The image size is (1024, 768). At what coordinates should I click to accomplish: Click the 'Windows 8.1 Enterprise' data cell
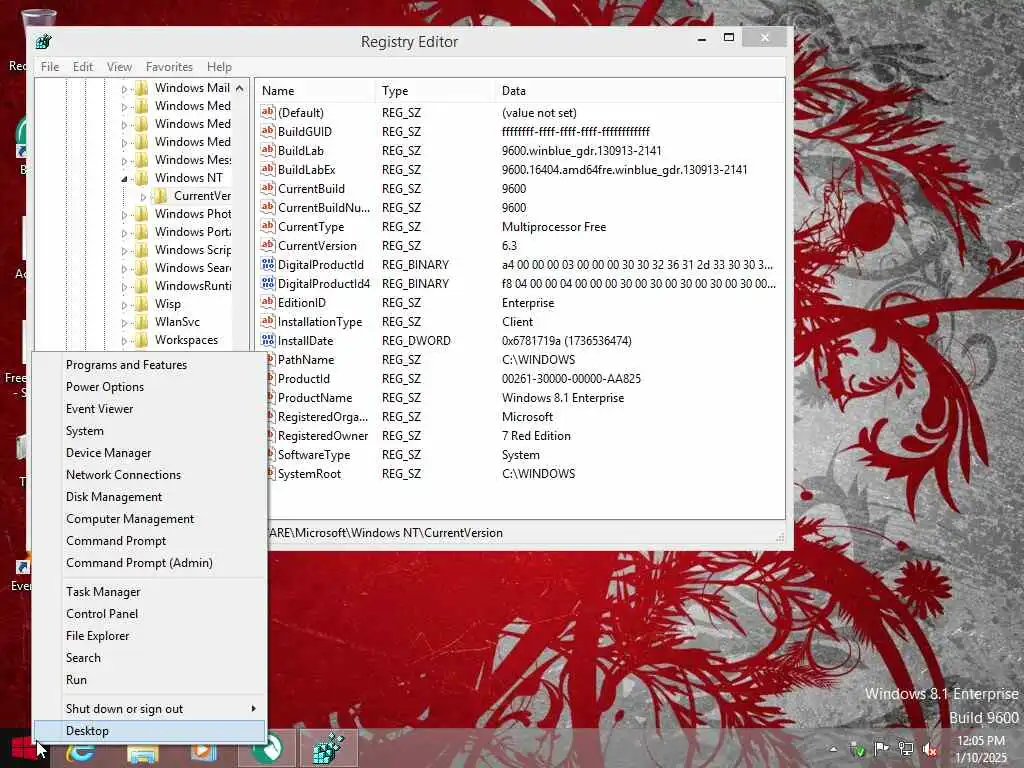pyautogui.click(x=563, y=398)
